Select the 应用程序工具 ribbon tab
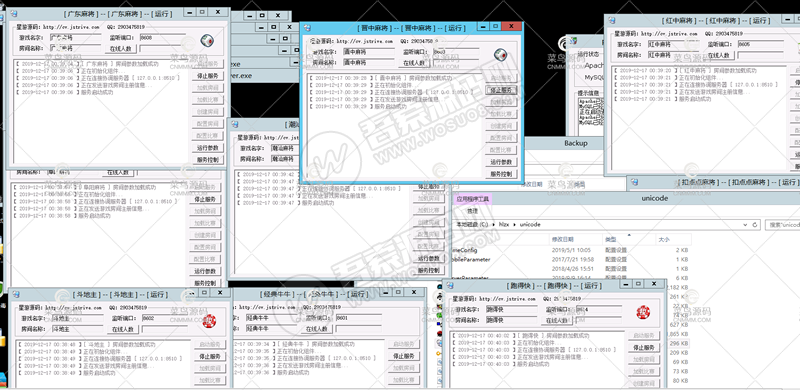The image size is (800, 390). [x=473, y=199]
